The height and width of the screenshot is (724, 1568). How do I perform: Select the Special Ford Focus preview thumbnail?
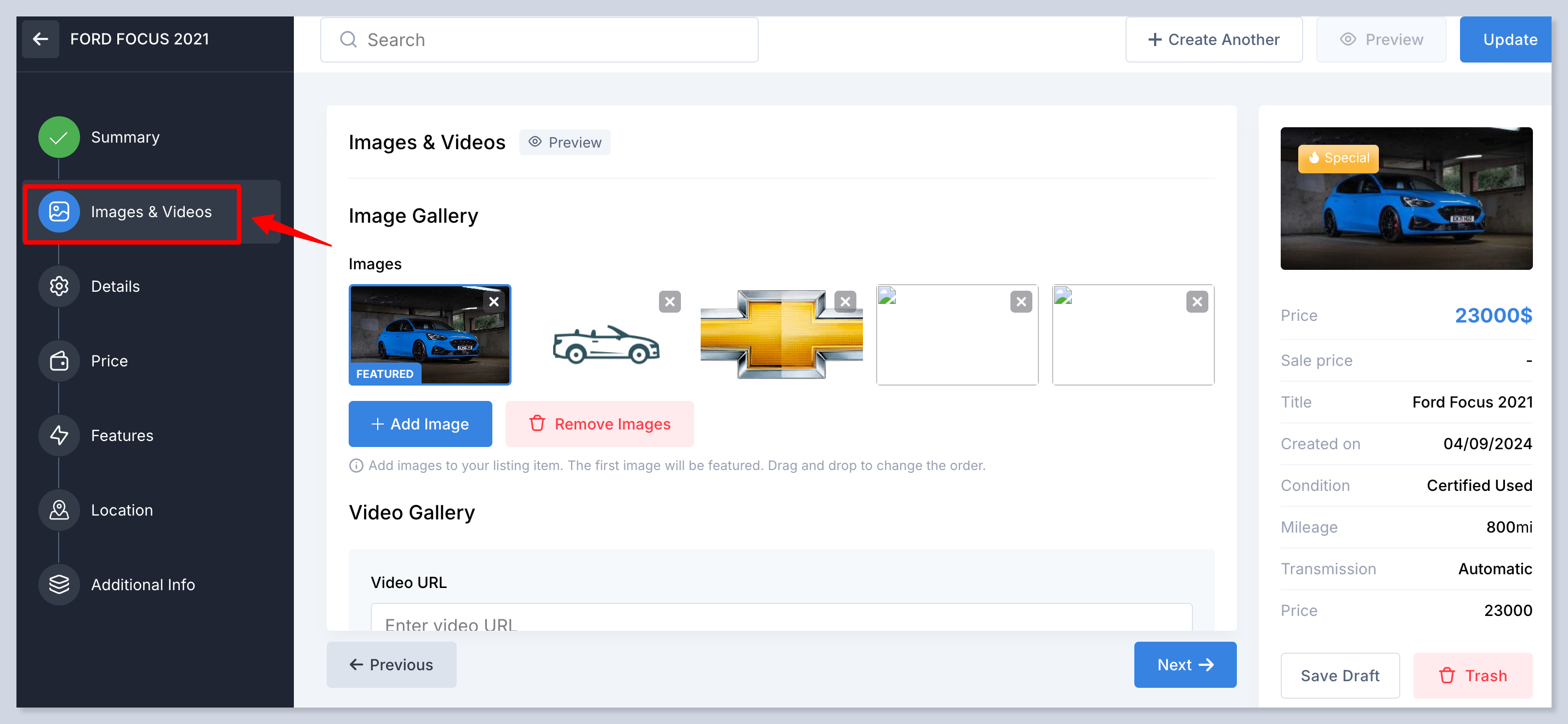click(1406, 199)
